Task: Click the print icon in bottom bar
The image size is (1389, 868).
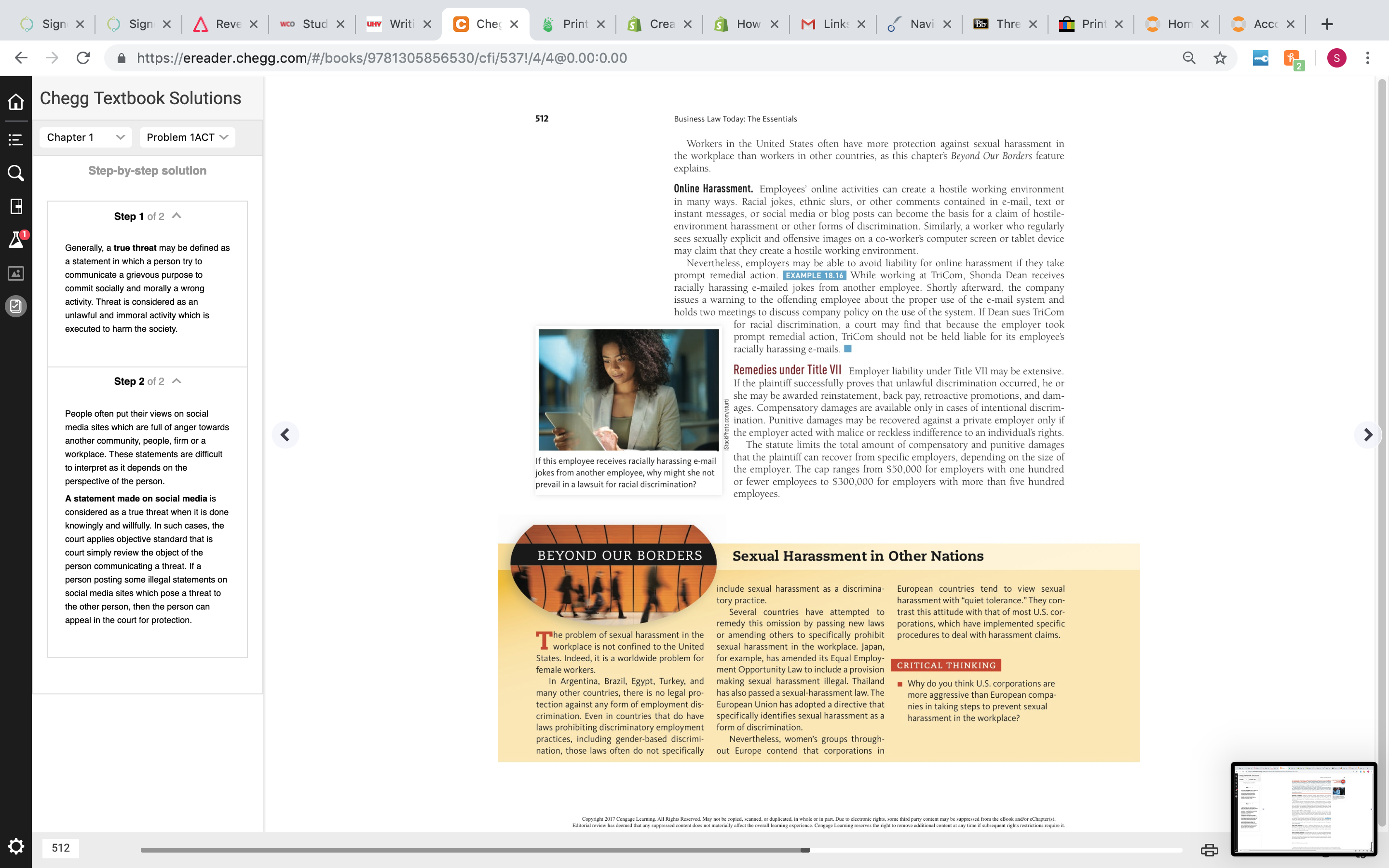Action: [x=1210, y=850]
